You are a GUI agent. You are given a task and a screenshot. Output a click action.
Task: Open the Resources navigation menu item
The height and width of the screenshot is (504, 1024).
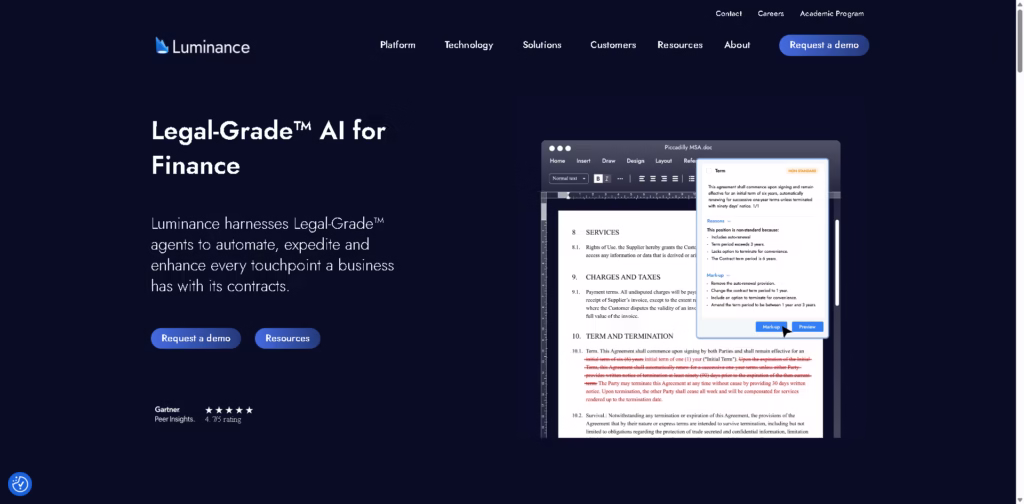click(680, 45)
